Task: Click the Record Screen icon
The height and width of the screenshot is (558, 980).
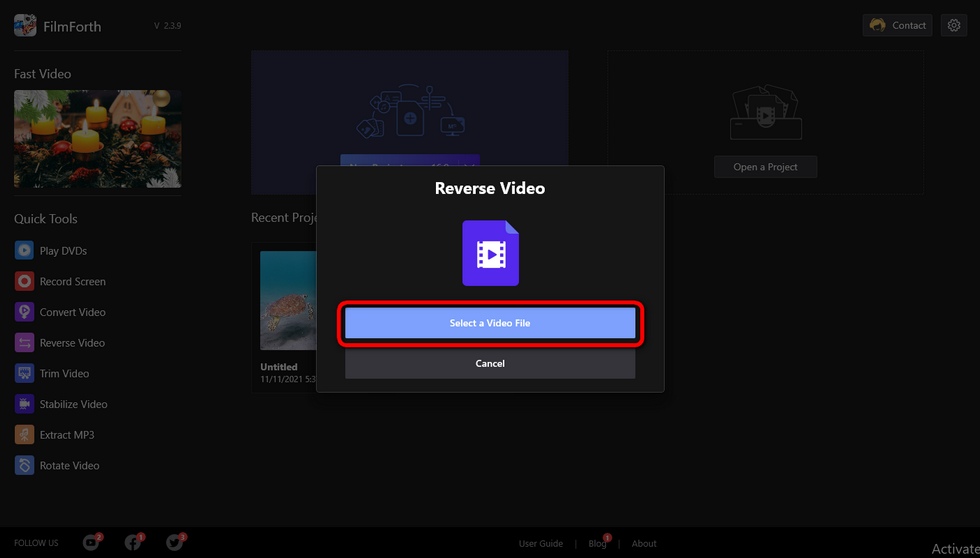Action: [x=24, y=281]
